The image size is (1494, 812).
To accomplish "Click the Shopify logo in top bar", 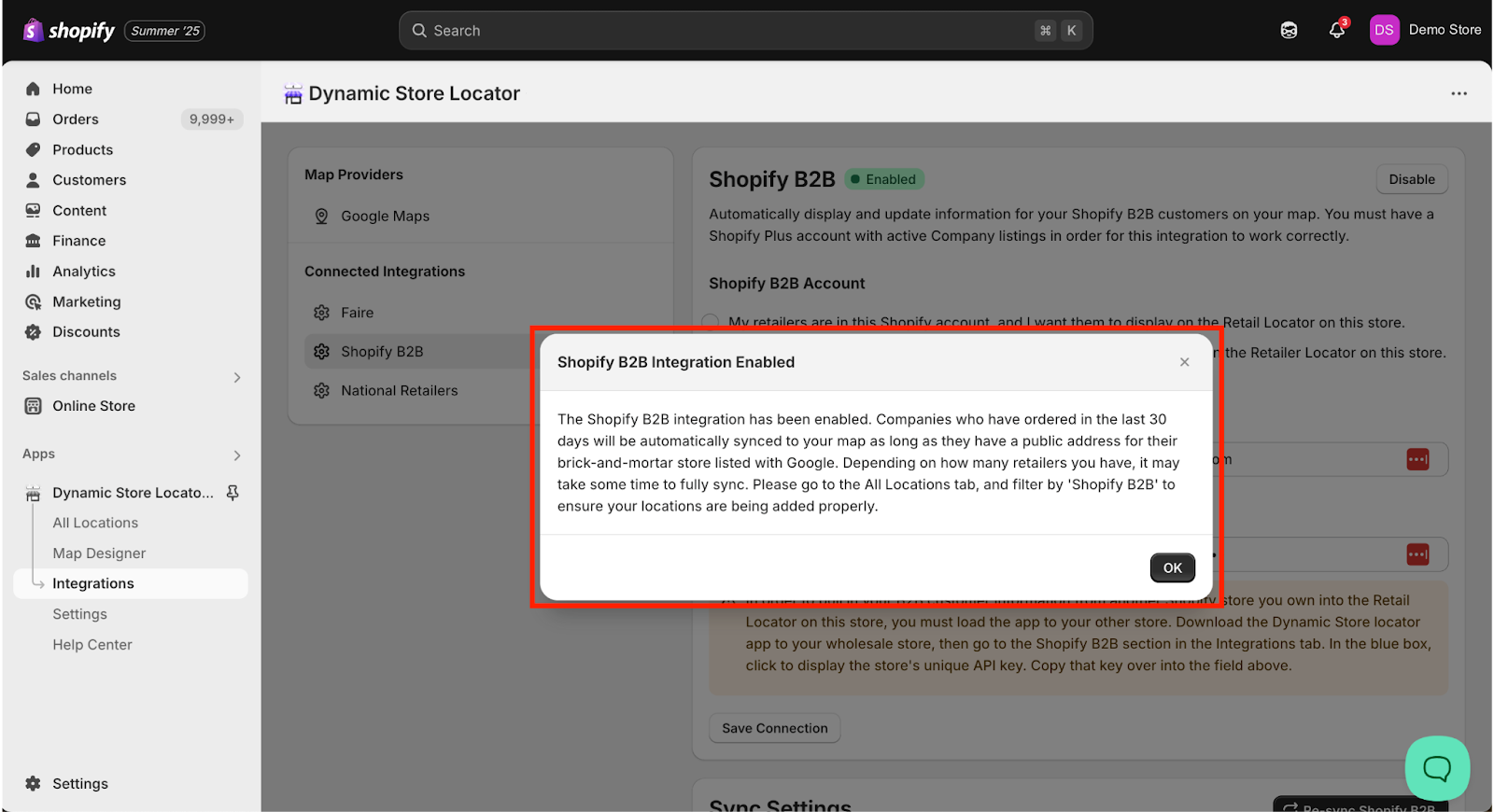I will (x=69, y=31).
